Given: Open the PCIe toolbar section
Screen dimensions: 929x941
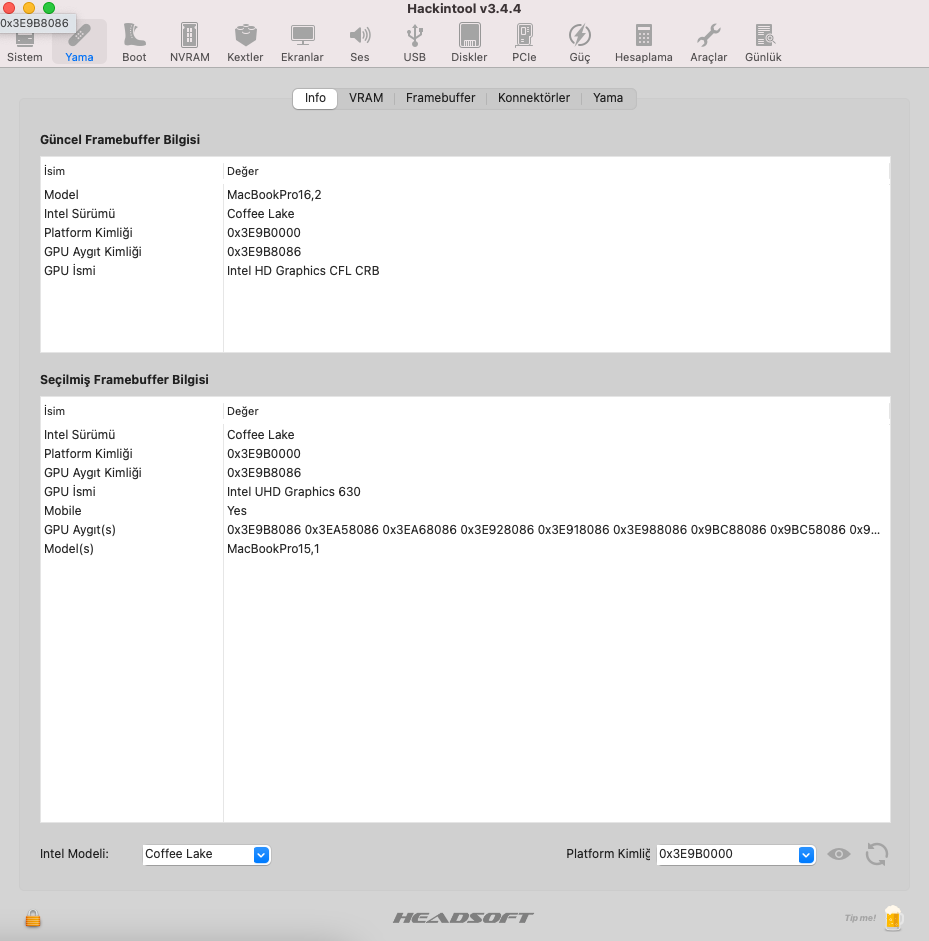Looking at the screenshot, I should (524, 43).
